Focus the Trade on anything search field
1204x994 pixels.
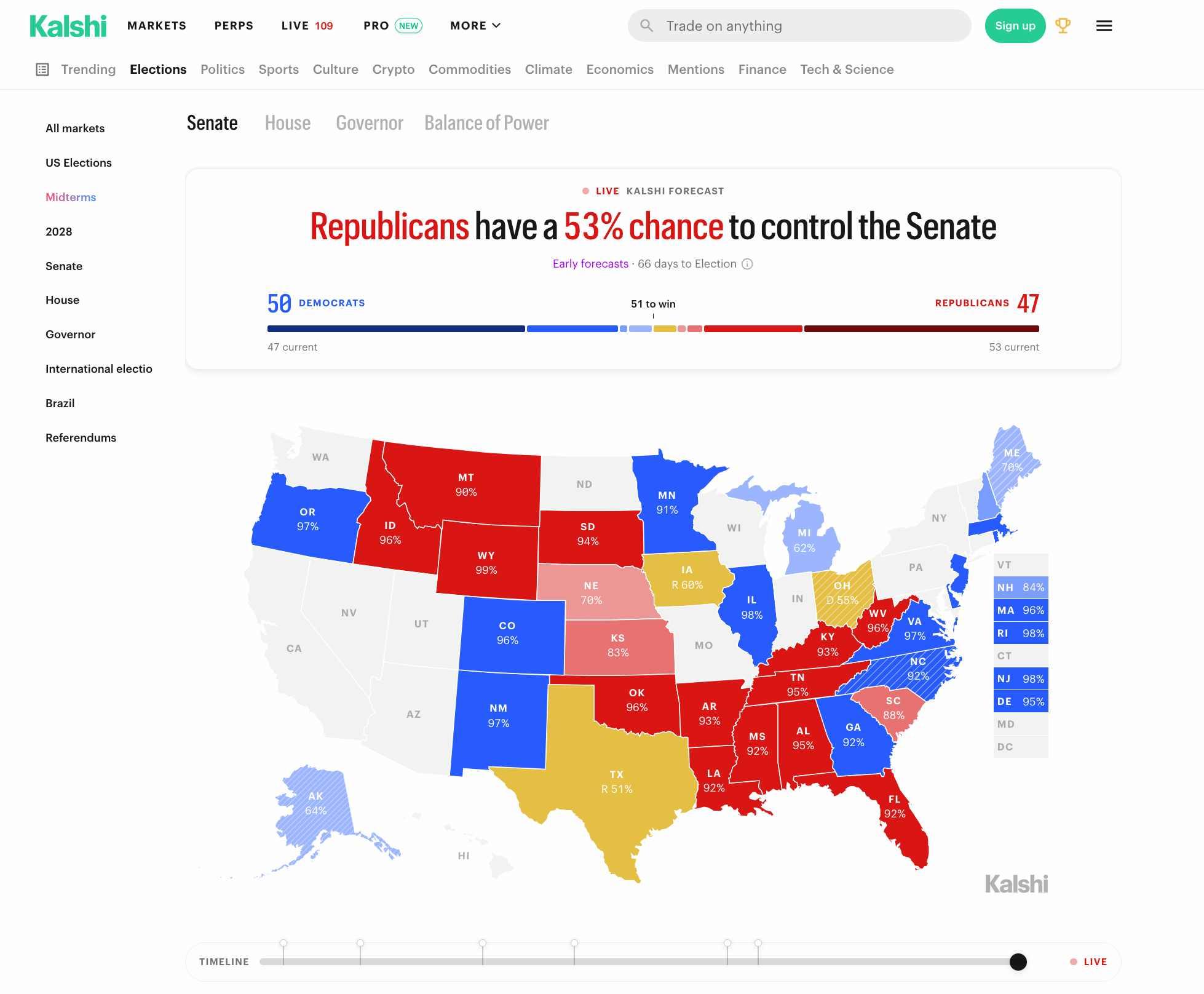pyautogui.click(x=799, y=26)
